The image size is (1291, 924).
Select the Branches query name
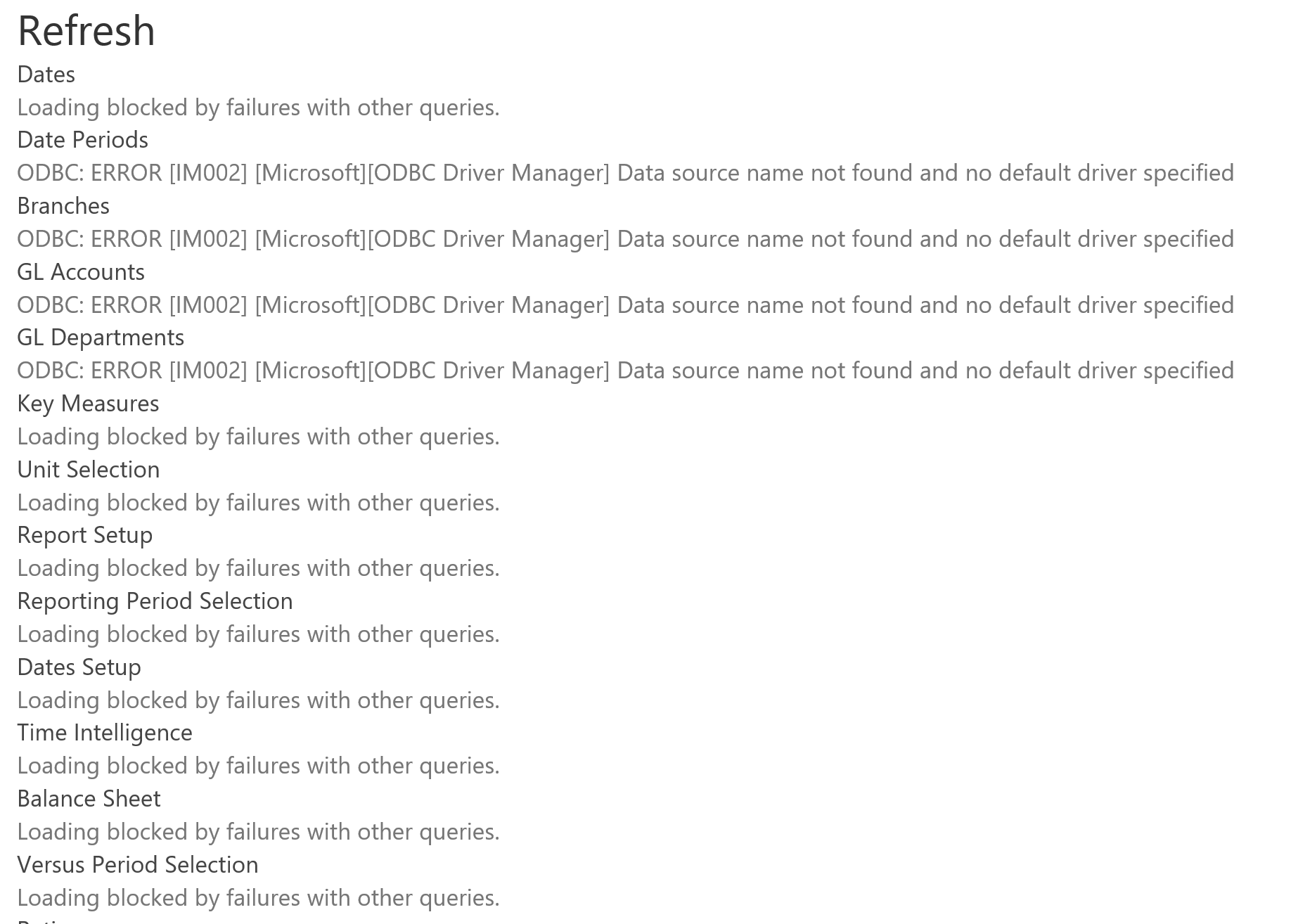click(x=63, y=206)
